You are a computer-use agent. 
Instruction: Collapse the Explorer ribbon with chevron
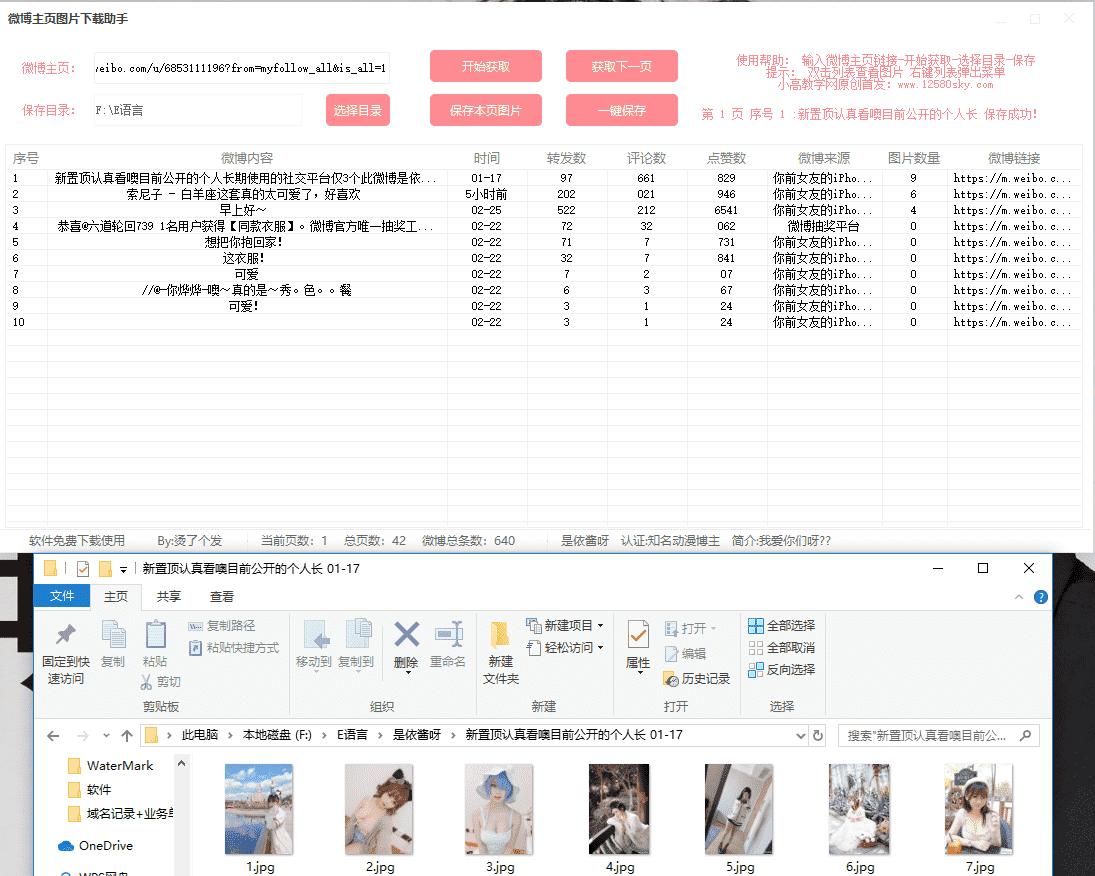(x=1020, y=597)
